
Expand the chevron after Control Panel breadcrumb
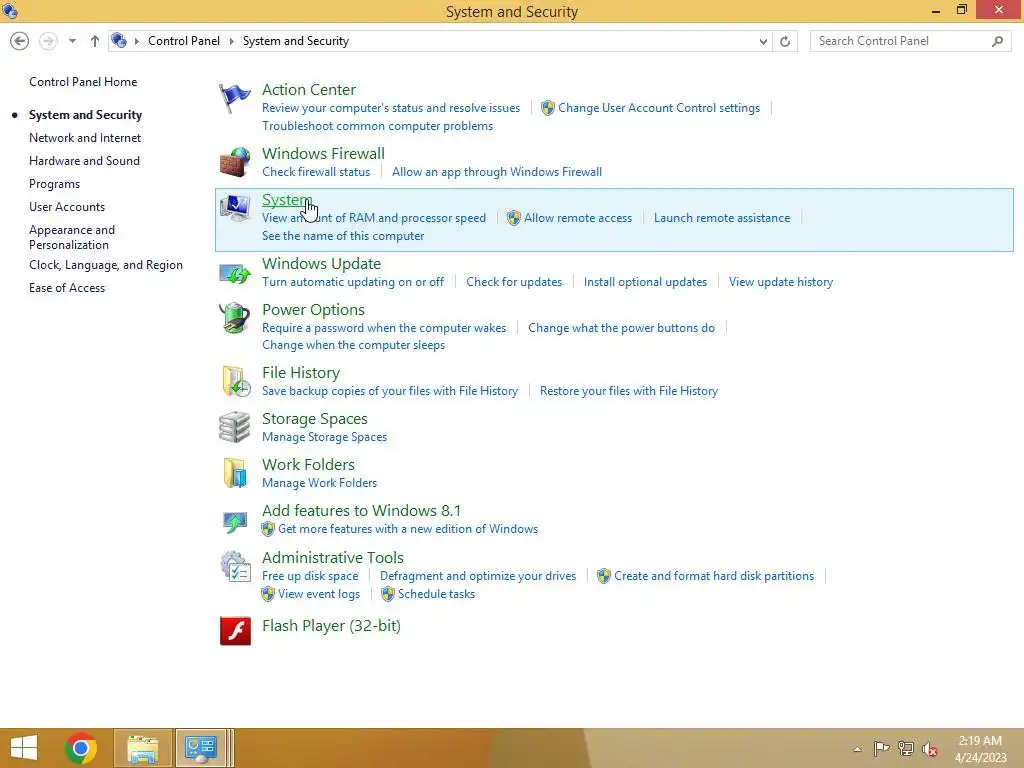[231, 41]
